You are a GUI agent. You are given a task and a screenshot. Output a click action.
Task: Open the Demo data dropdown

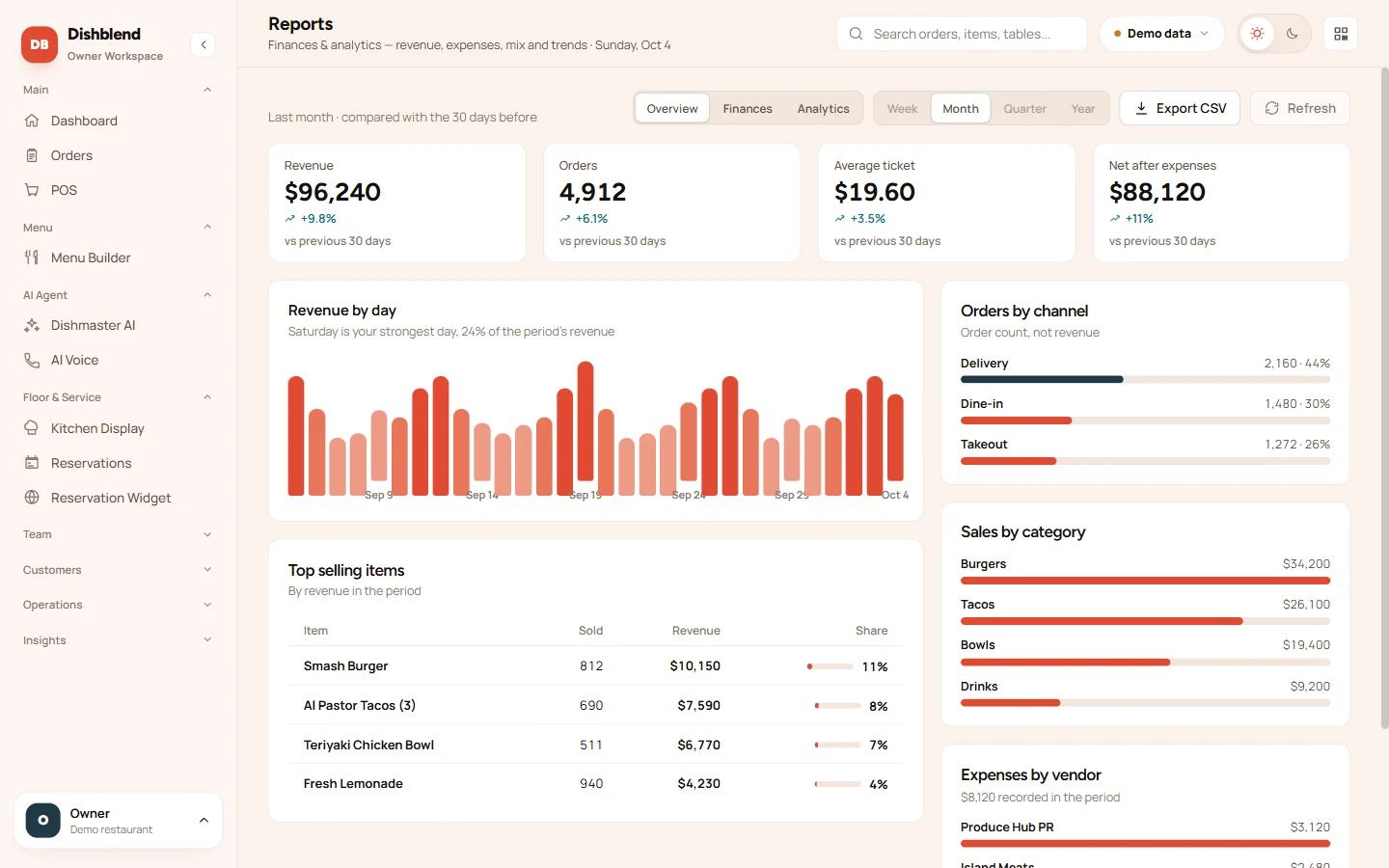click(x=1161, y=34)
